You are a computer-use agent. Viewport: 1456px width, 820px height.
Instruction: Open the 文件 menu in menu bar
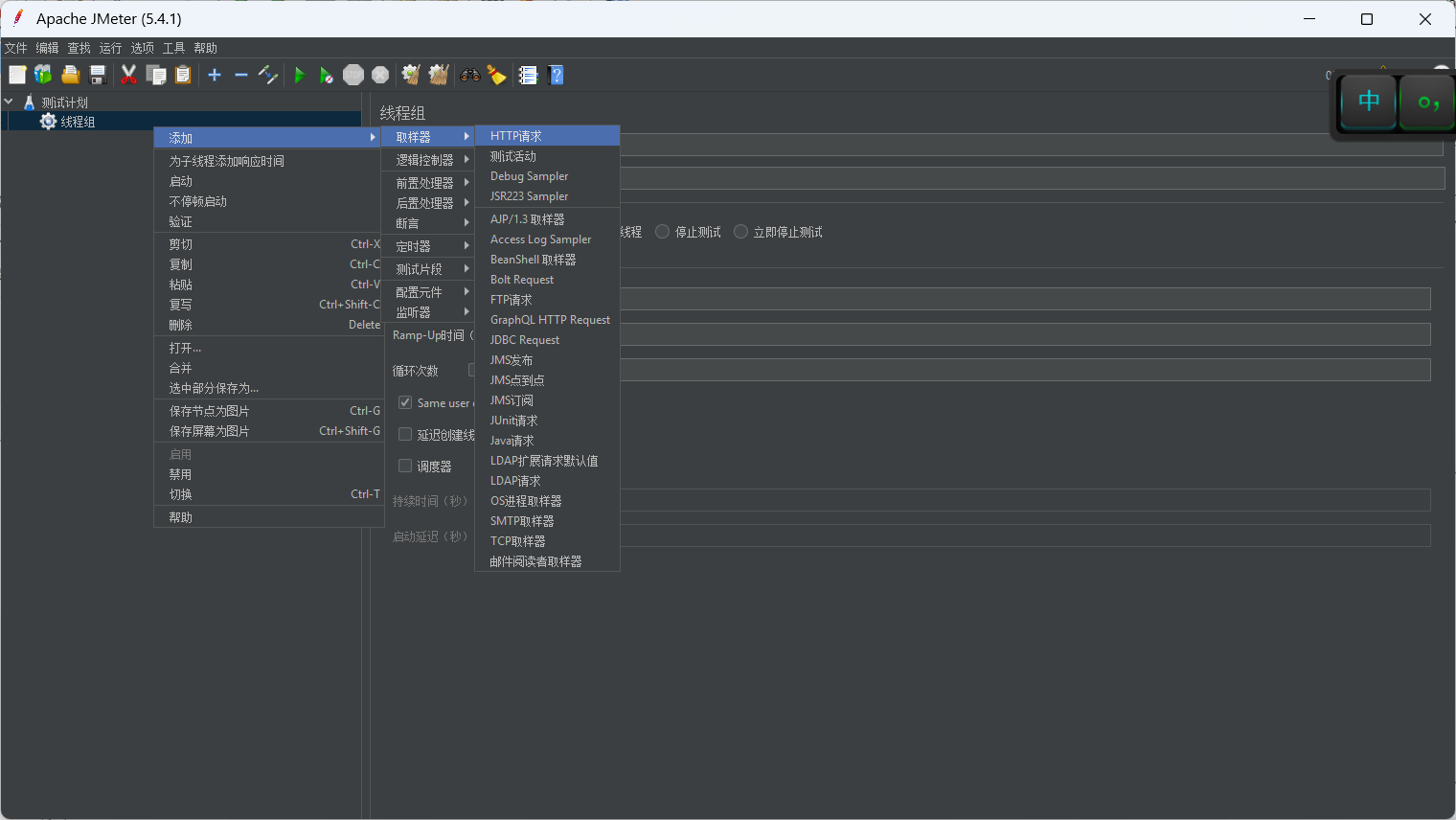[15, 48]
